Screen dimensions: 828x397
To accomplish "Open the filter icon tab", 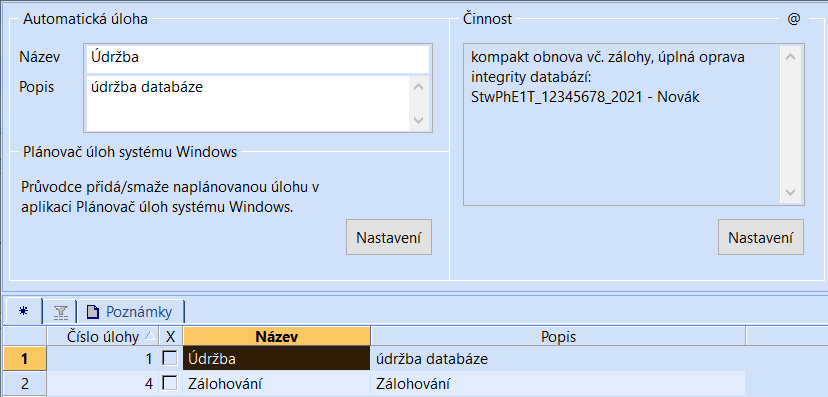I will [x=61, y=313].
